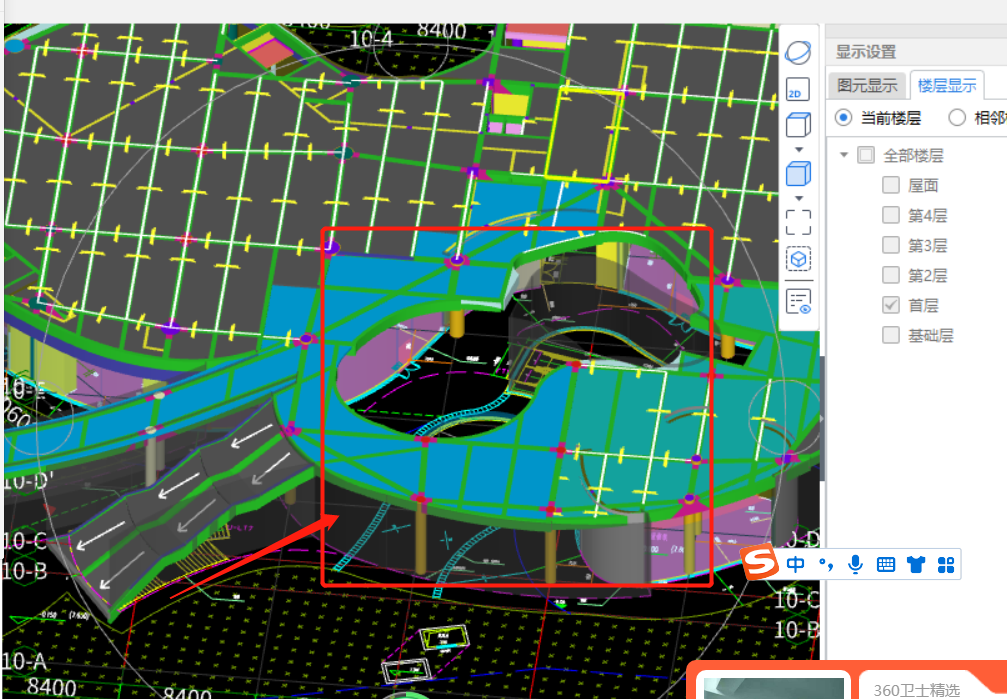The image size is (1007, 699).
Task: Open dropdown arrow below wireframe cube icon
Action: tap(799, 149)
